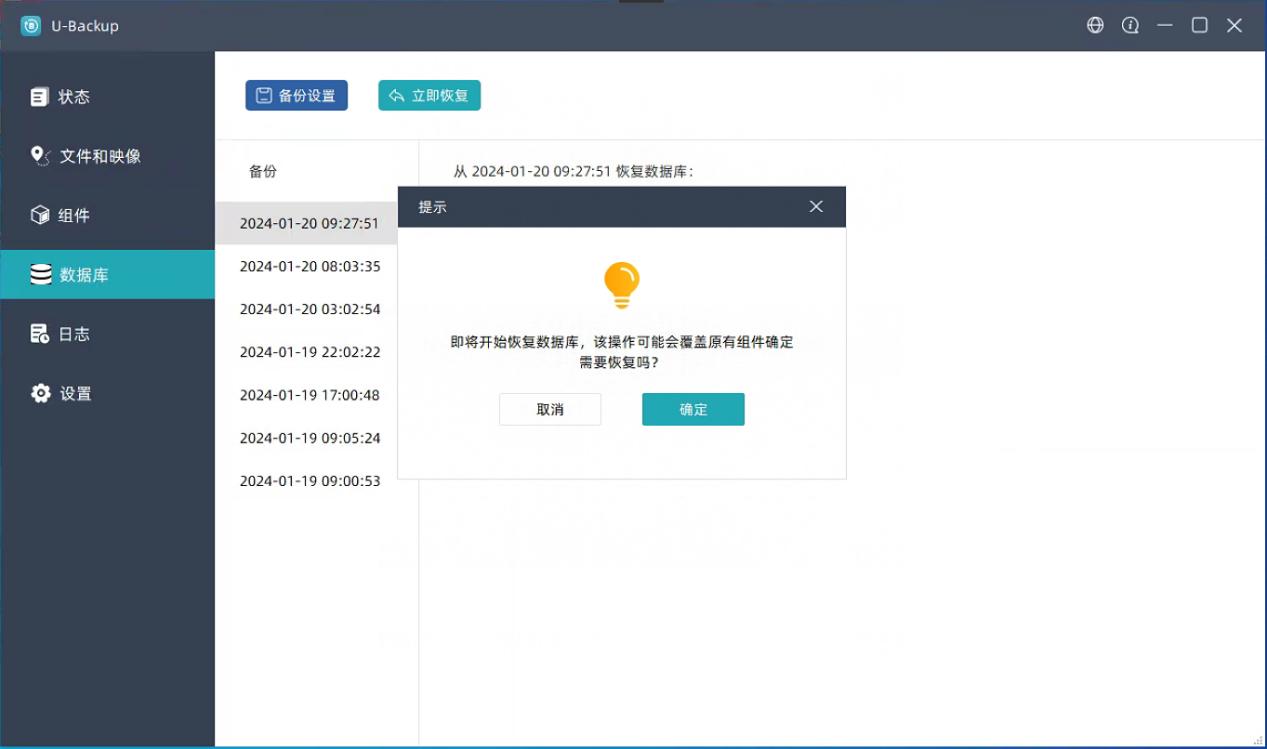Viewport: 1267px width, 749px height.
Task: Close the 提示 dialog with X
Action: pos(816,207)
